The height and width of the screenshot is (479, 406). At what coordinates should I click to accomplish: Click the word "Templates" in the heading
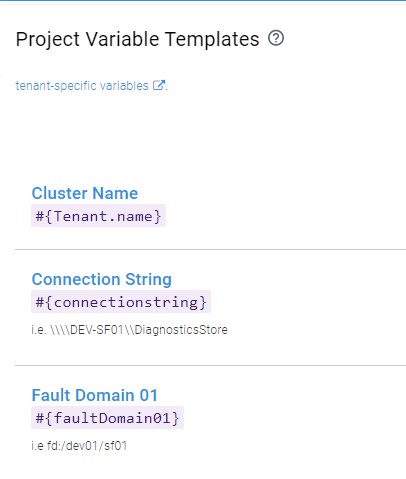(x=212, y=40)
